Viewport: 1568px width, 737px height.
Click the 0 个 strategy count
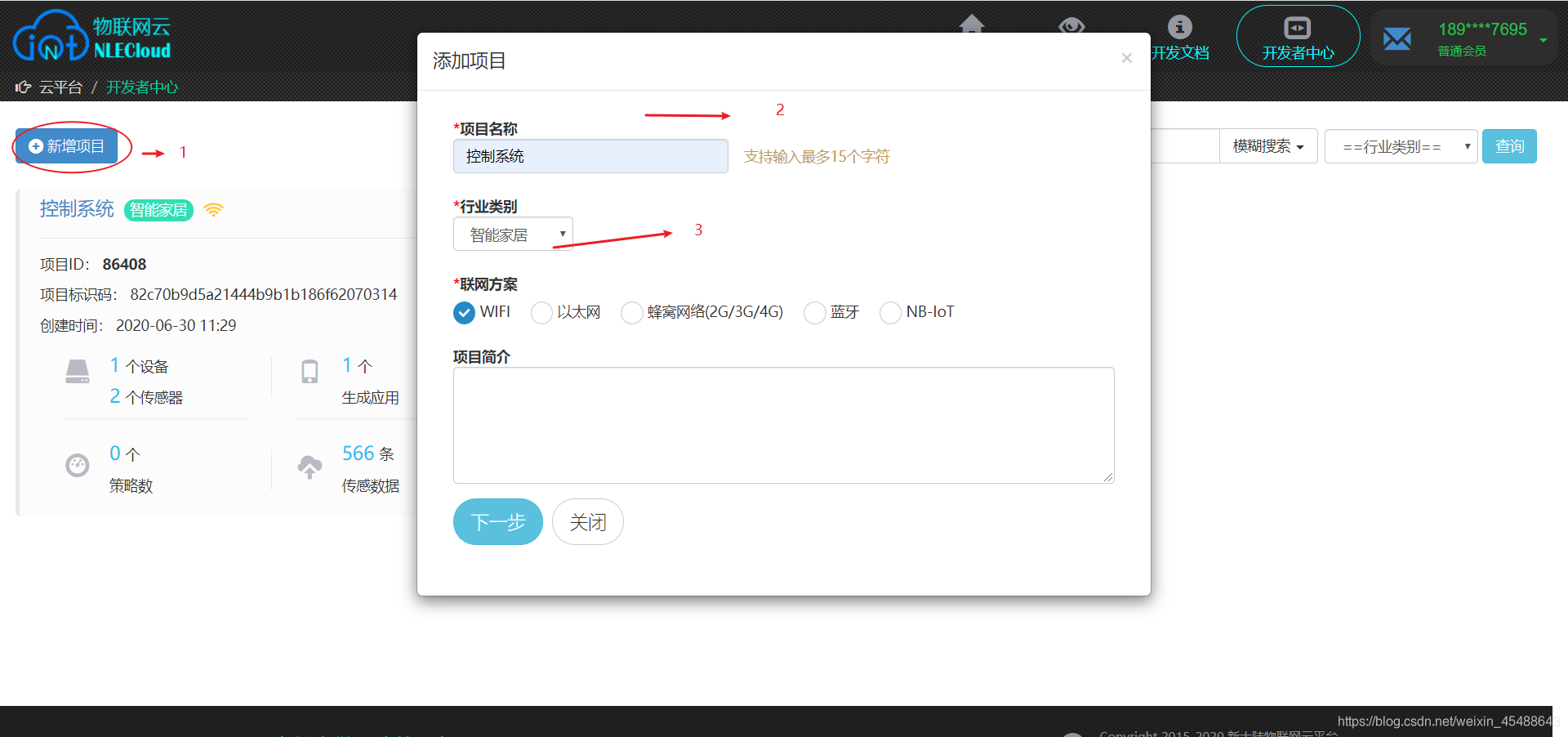(125, 453)
